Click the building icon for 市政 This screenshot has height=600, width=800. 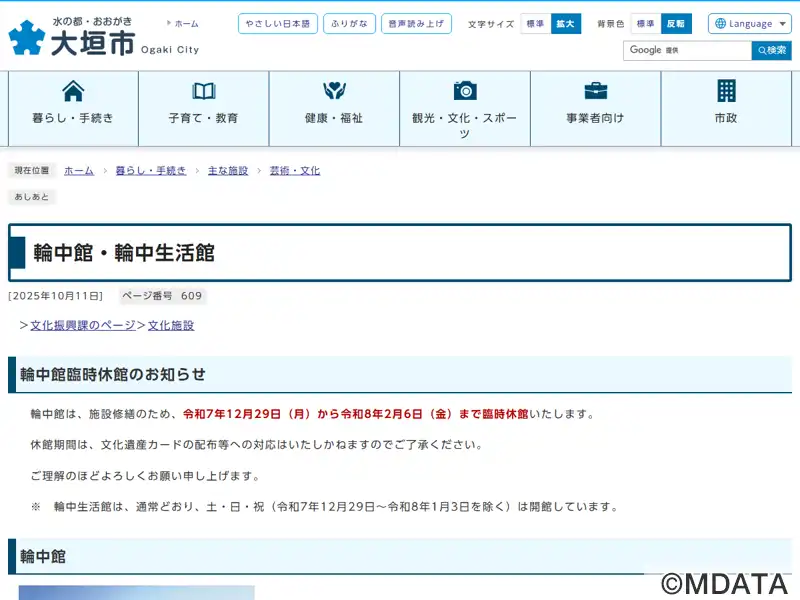click(726, 91)
